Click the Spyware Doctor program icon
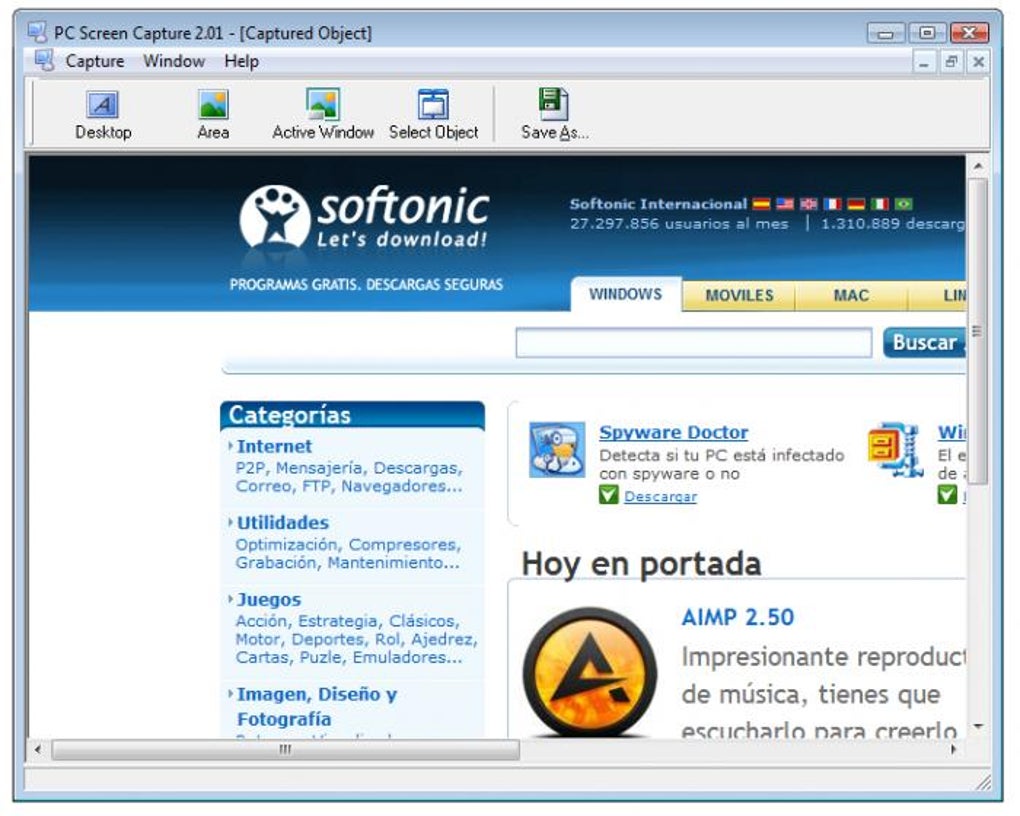 [557, 450]
